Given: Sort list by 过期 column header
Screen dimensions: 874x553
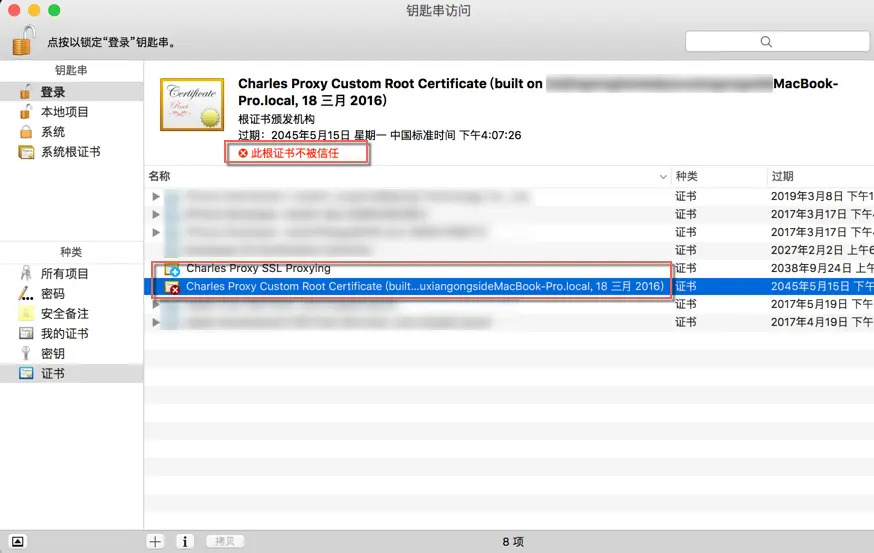Looking at the screenshot, I should tap(820, 176).
